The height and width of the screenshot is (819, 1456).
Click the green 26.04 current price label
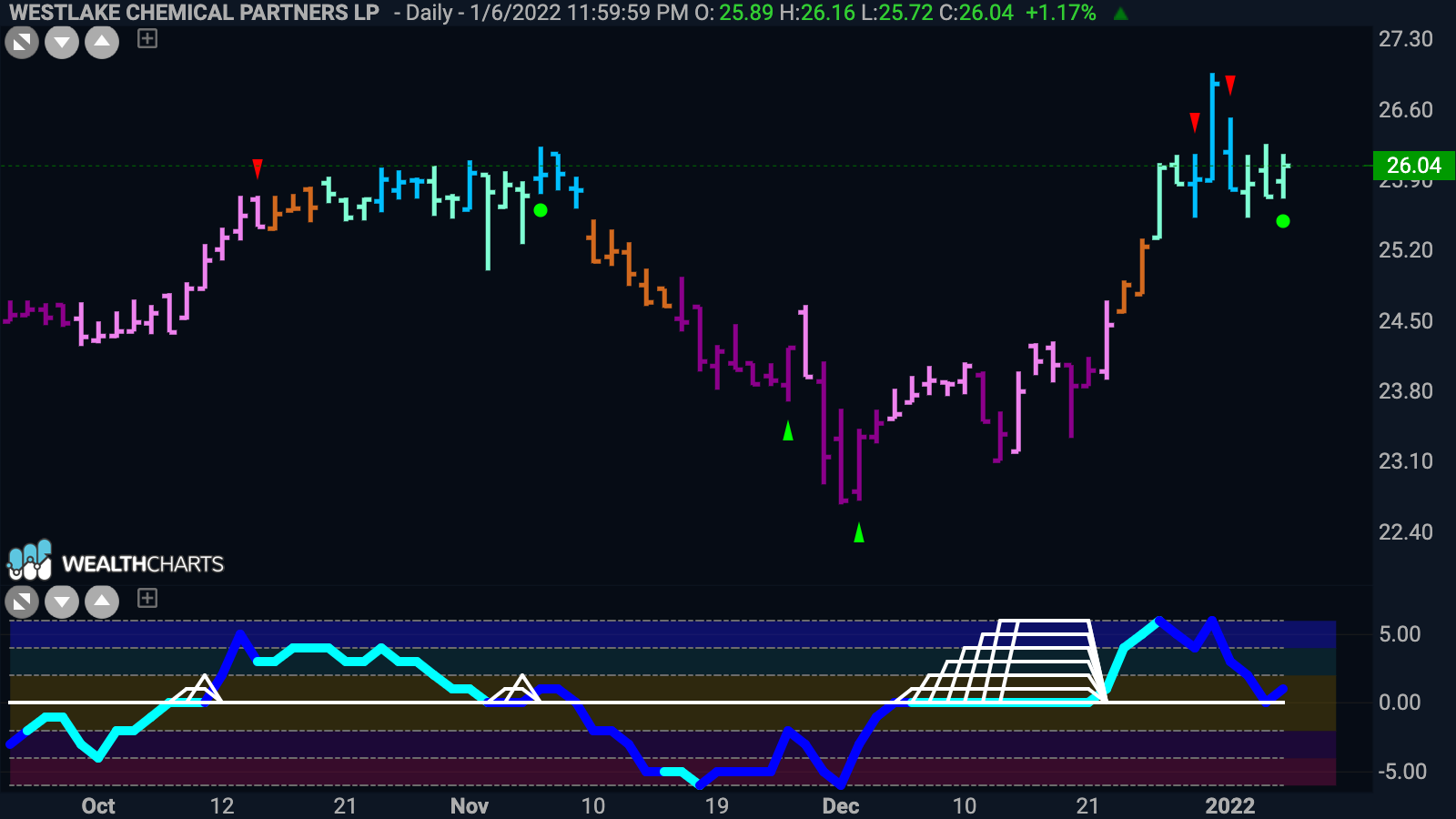pyautogui.click(x=1413, y=166)
